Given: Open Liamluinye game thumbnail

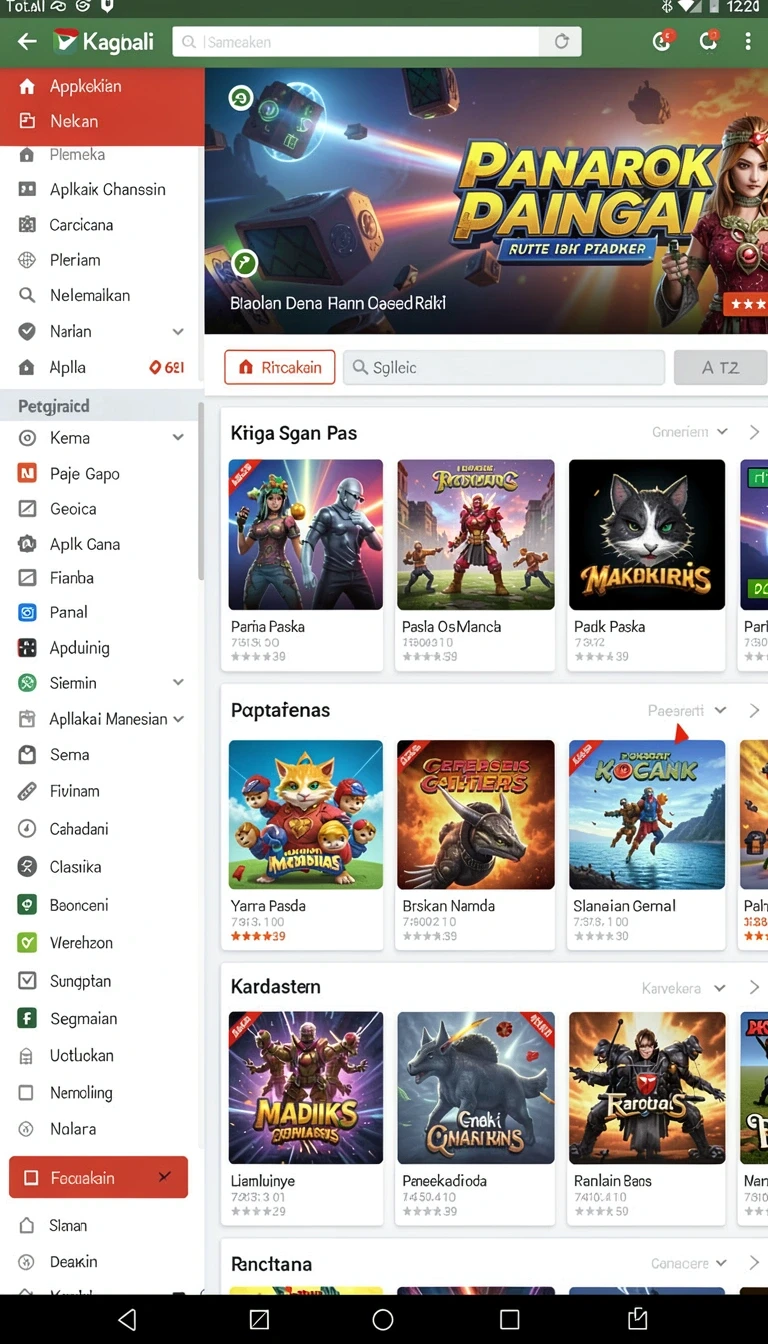Looking at the screenshot, I should tap(306, 1088).
